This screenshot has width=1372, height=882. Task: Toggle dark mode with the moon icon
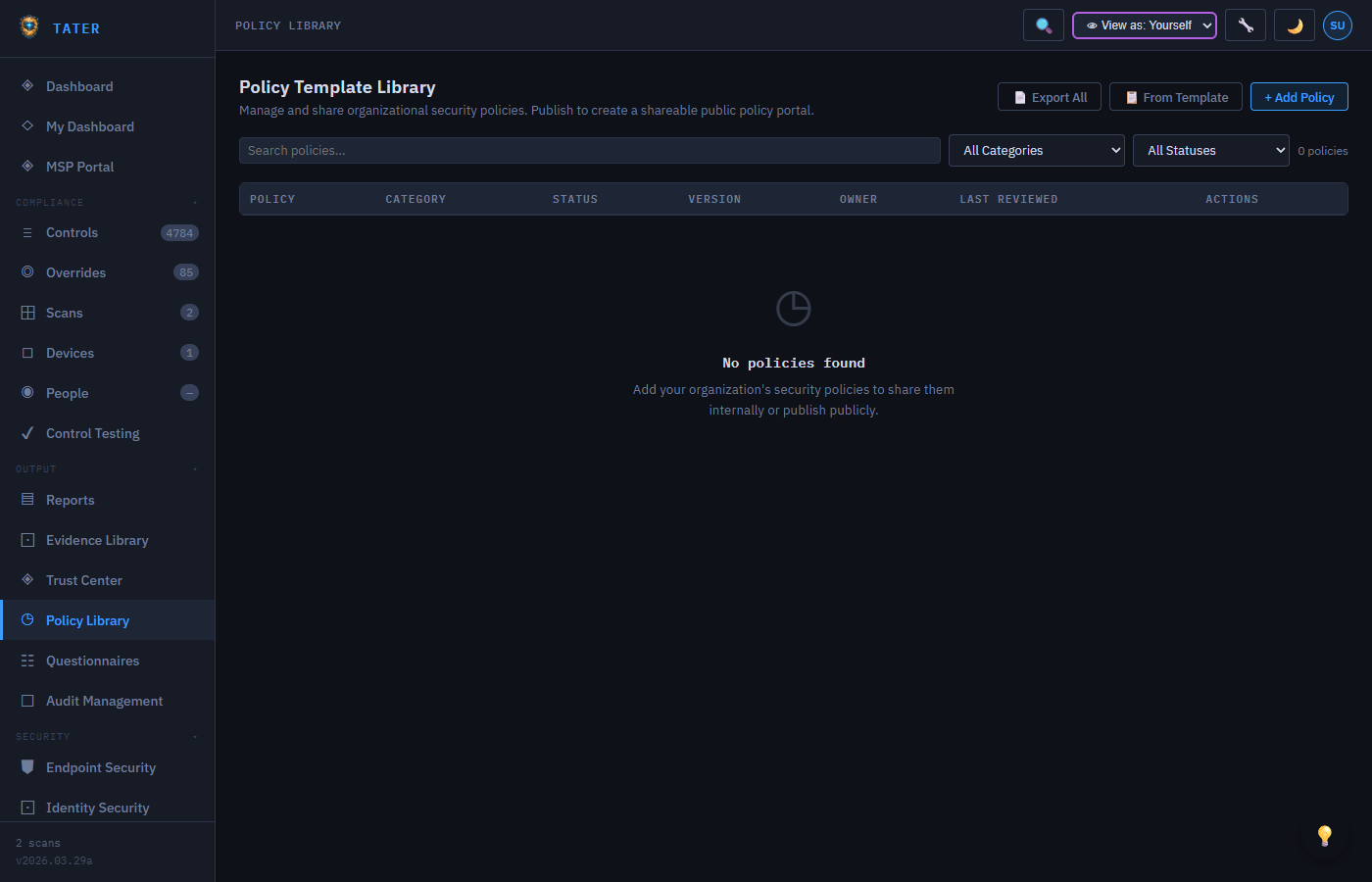1295,25
